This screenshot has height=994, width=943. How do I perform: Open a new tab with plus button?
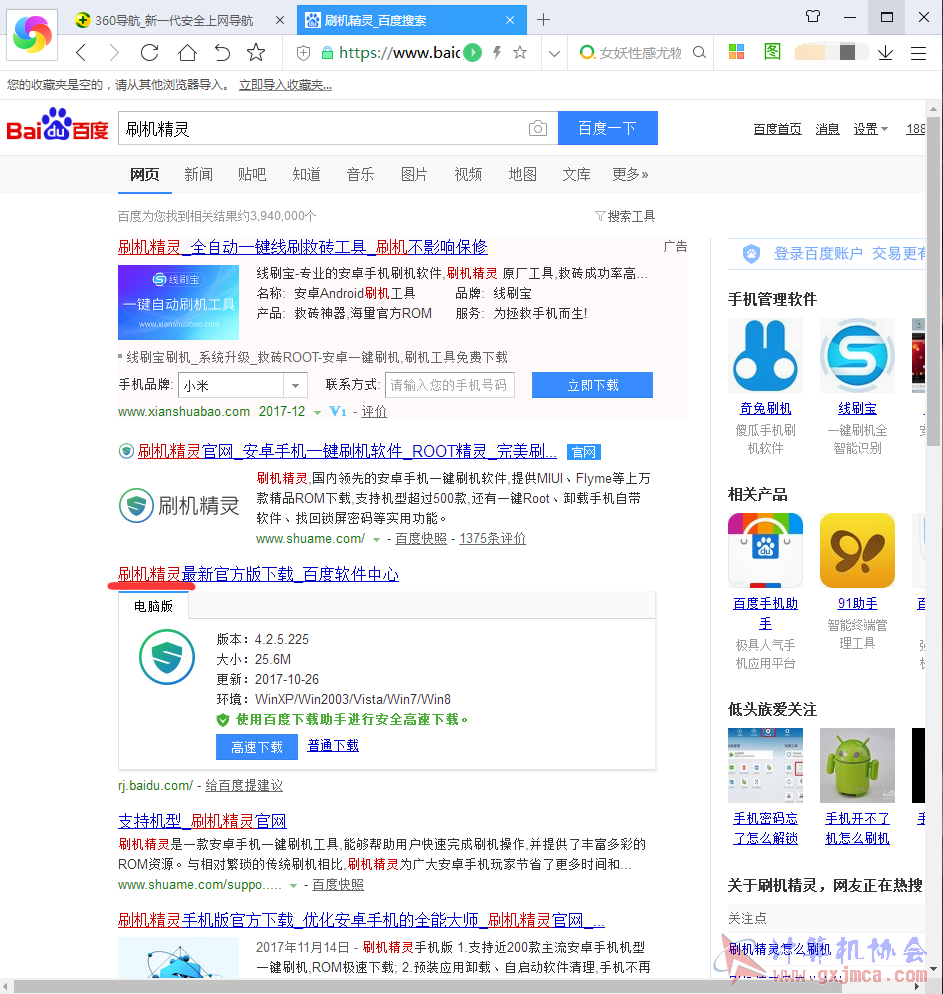[x=543, y=20]
